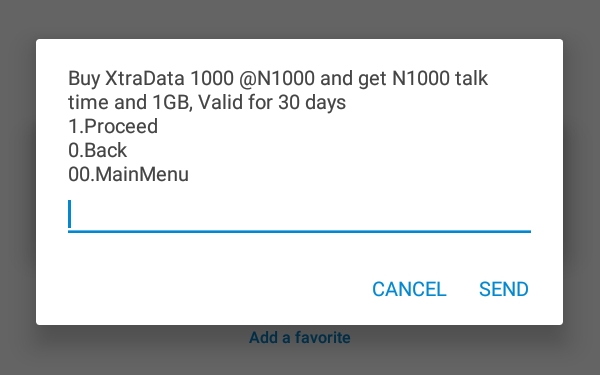Click the blank dialog area between input and buttons
This screenshot has width=600, height=375.
[299, 253]
